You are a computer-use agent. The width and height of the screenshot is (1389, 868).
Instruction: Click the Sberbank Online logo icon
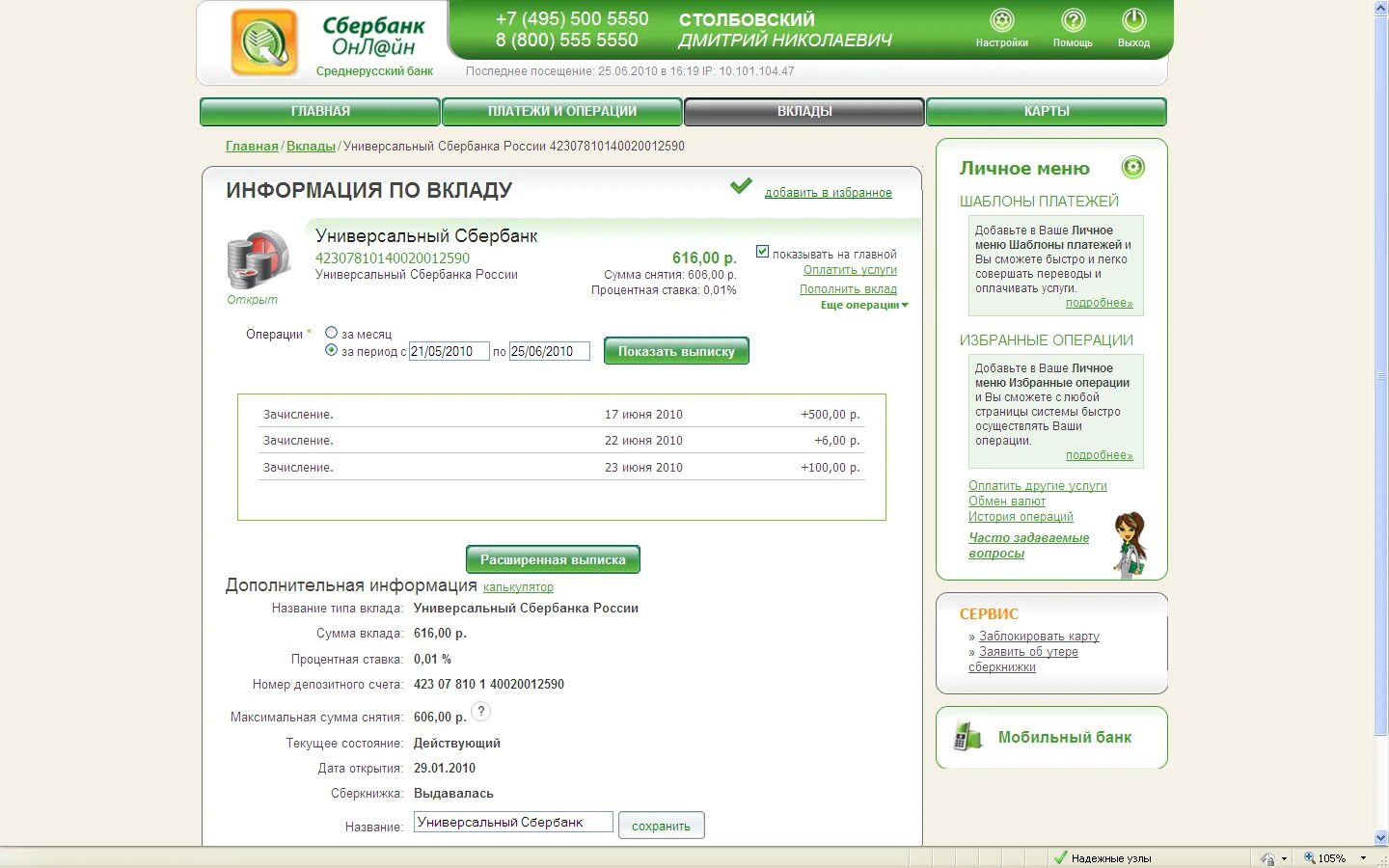(x=264, y=42)
